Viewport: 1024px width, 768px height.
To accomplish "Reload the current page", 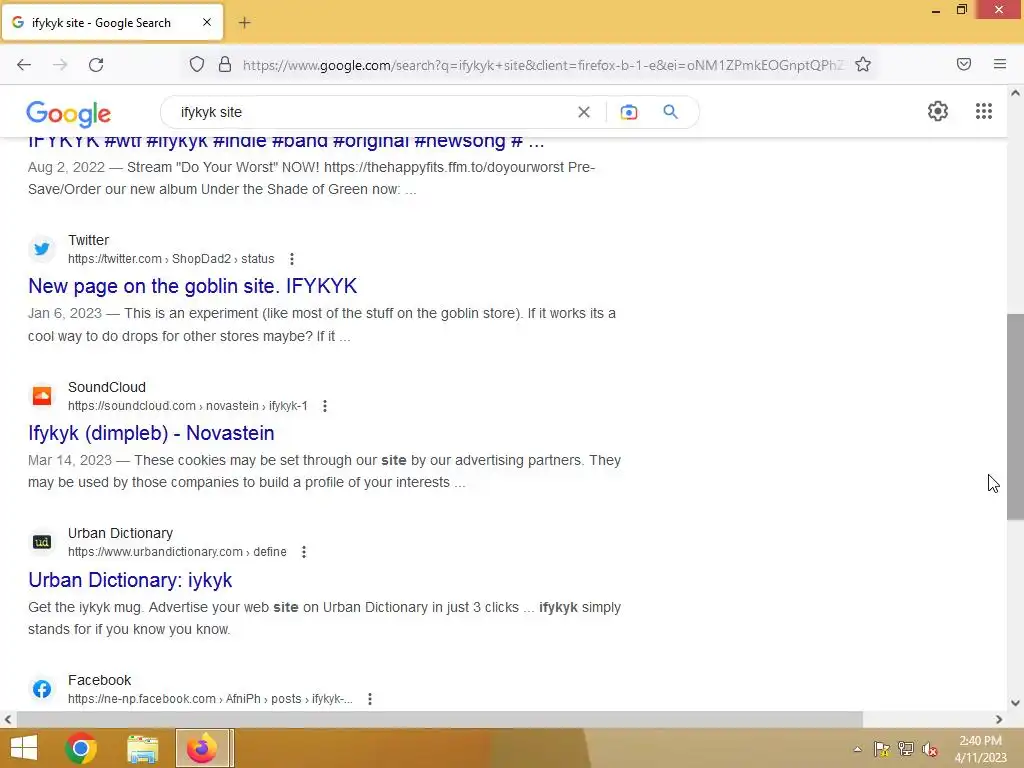I will point(96,65).
